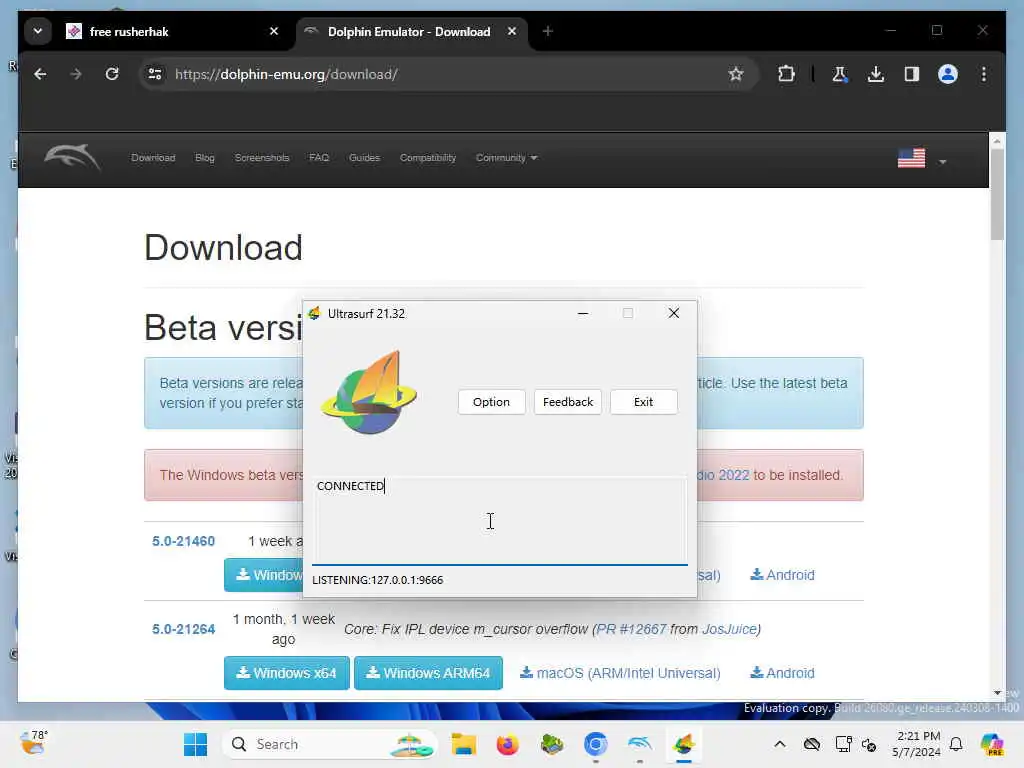Viewport: 1024px width, 768px height.
Task: Open the US flag language dropdown
Action: [x=921, y=159]
